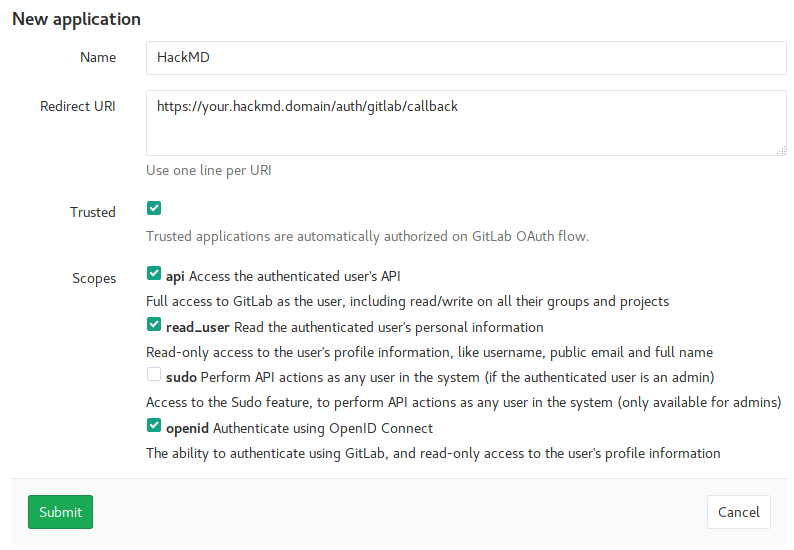Uncheck the Trusted checkbox
Screen dimensions: 794x550
[154, 208]
